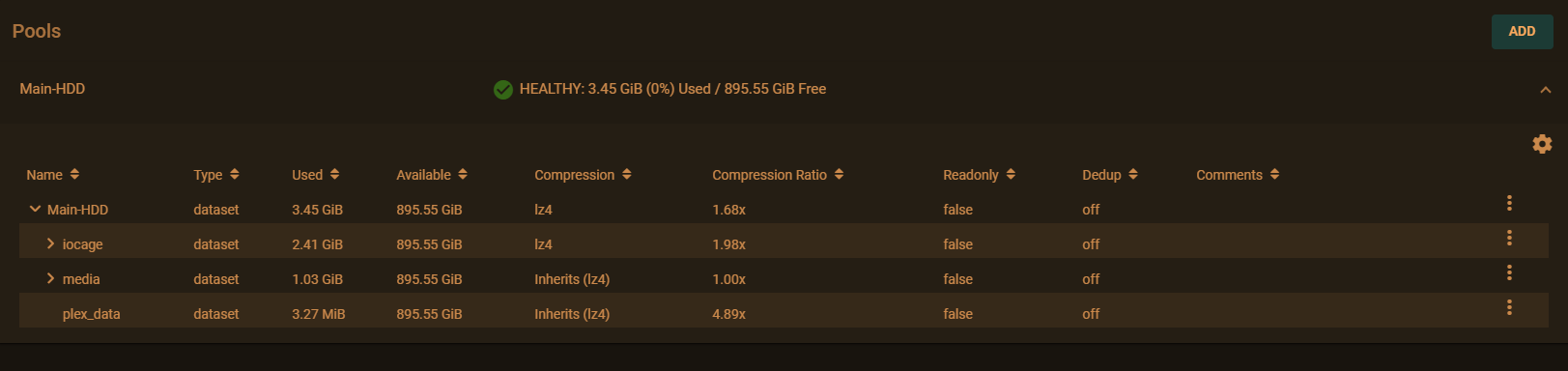Add a new pool with ADD button
The width and height of the screenshot is (1568, 371).
[x=1522, y=31]
